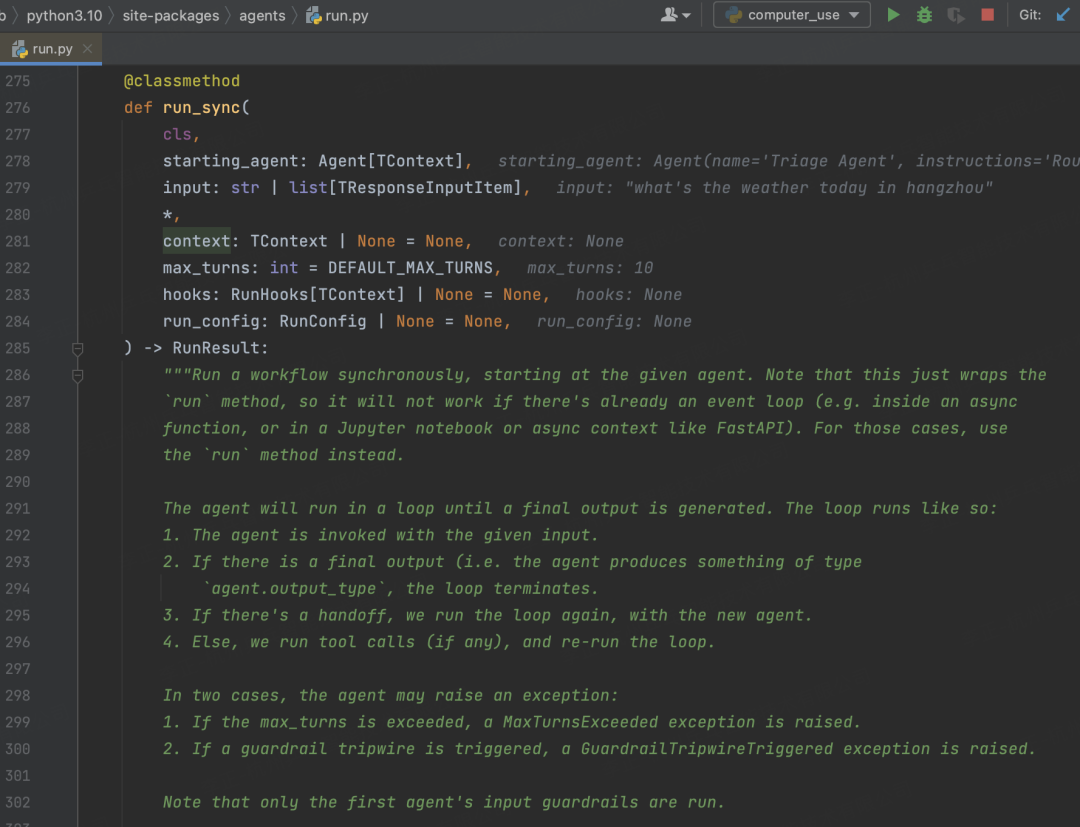Click line number 281 in the gutter
1080x827 pixels.
(x=18, y=241)
